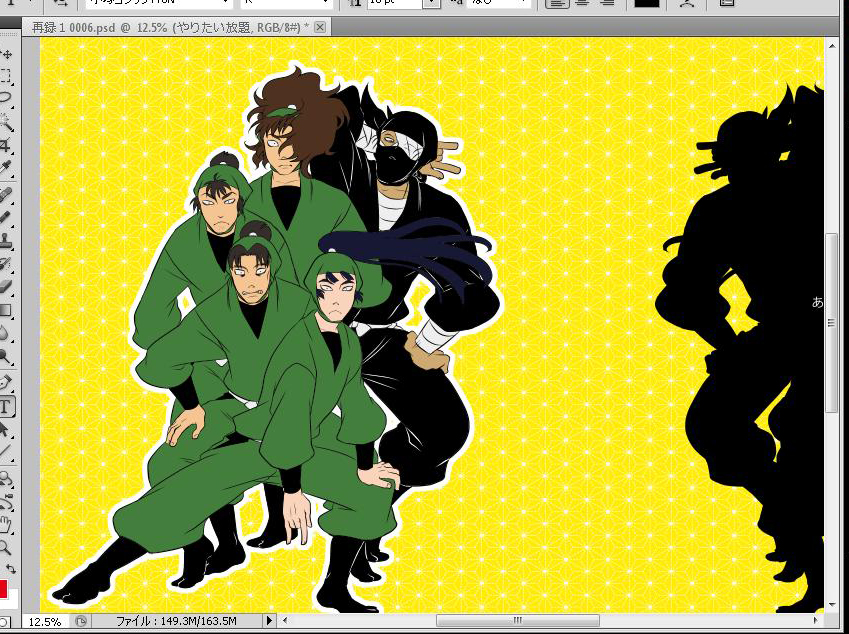Select the Path Selection tool

click(x=5, y=430)
